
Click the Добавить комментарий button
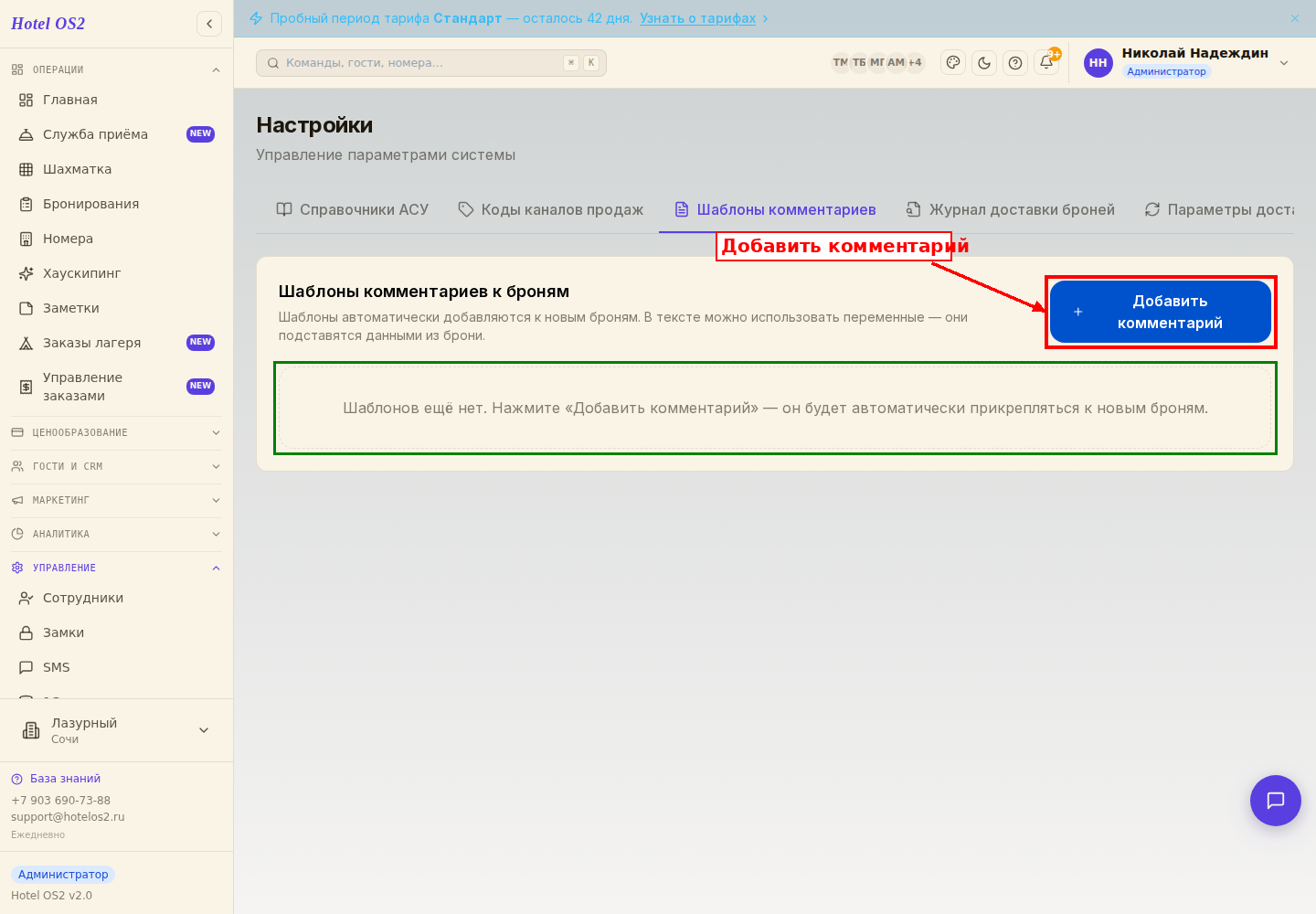pyautogui.click(x=1161, y=312)
